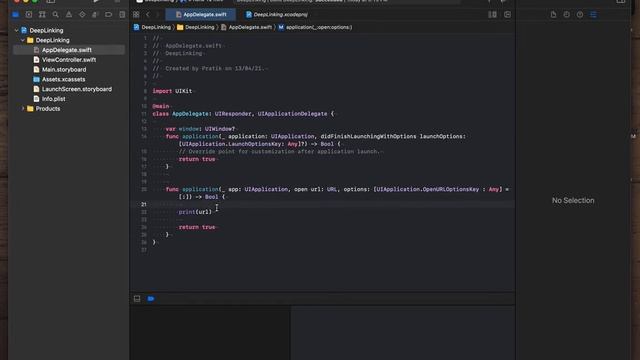Go back in editor history

point(148,15)
